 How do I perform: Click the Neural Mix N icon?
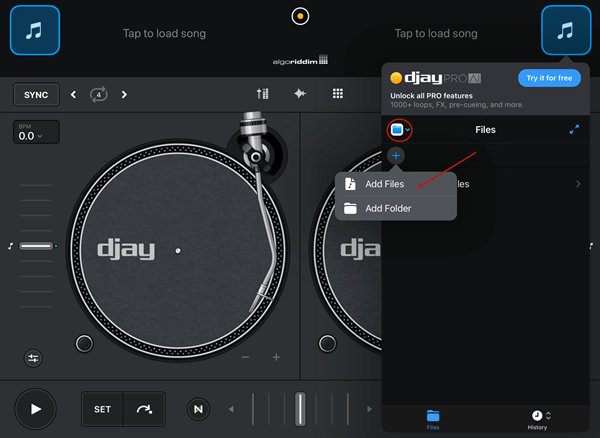tap(199, 409)
